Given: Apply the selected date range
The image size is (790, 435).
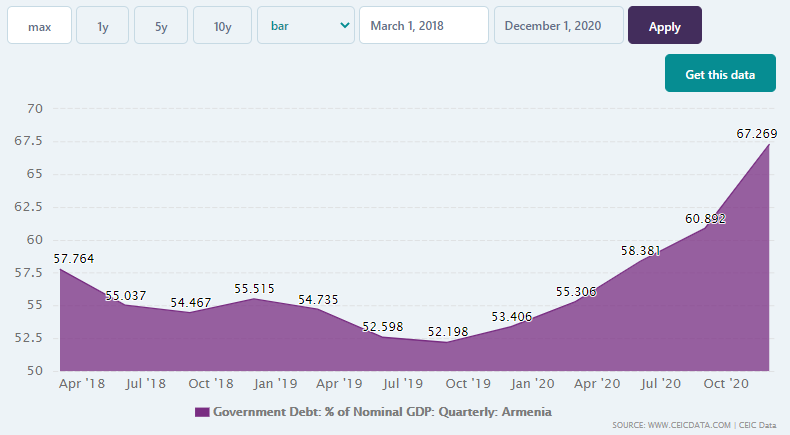Looking at the screenshot, I should pyautogui.click(x=665, y=25).
